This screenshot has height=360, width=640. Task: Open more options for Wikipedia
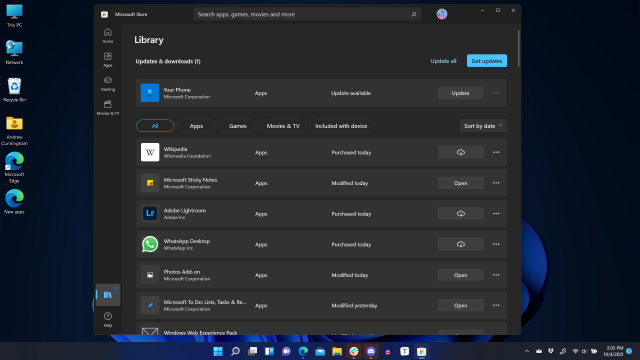(496, 152)
